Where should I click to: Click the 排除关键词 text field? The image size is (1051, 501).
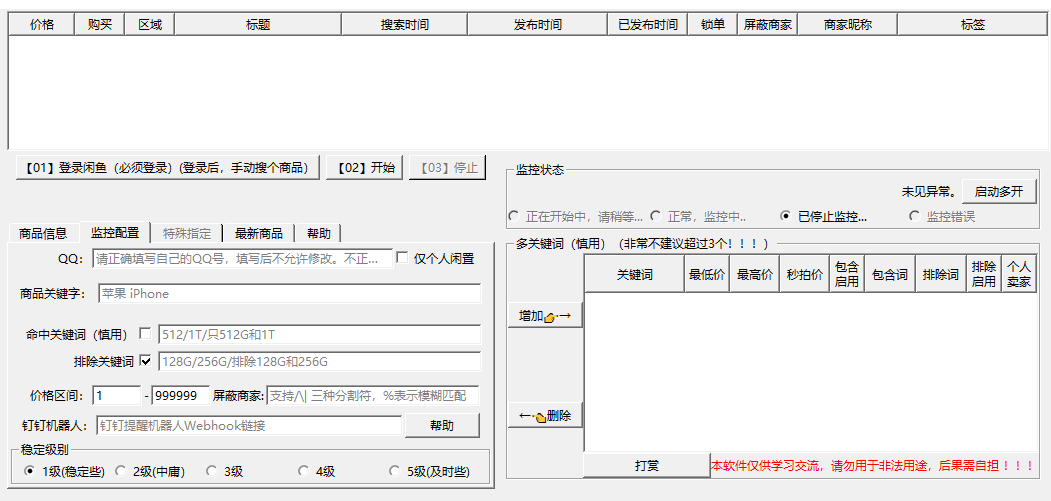pyautogui.click(x=319, y=361)
